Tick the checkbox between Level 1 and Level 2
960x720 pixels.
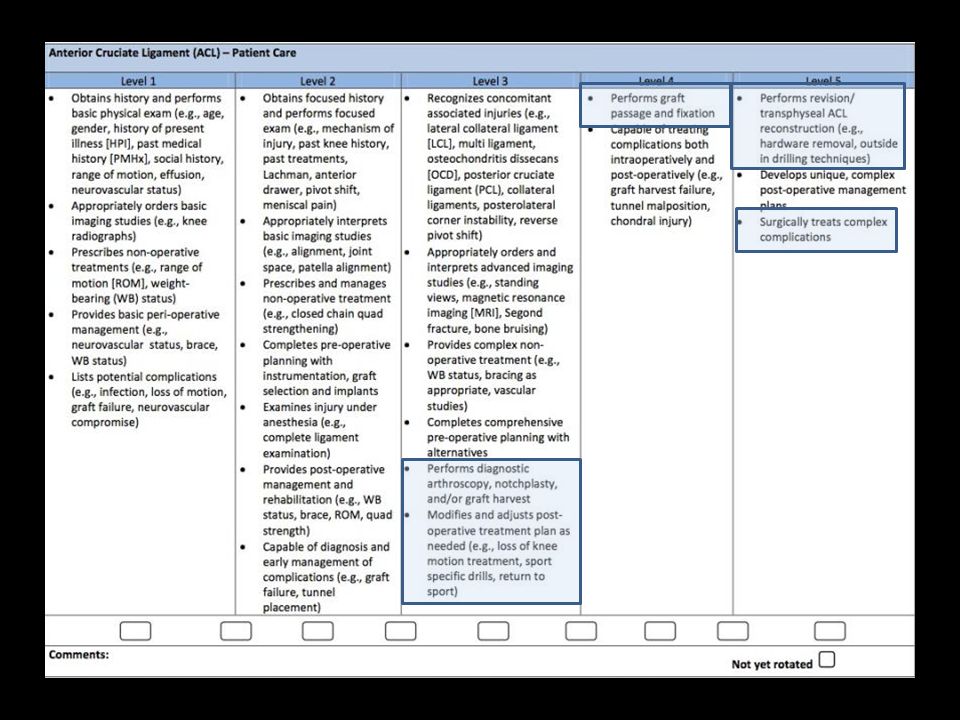point(236,631)
